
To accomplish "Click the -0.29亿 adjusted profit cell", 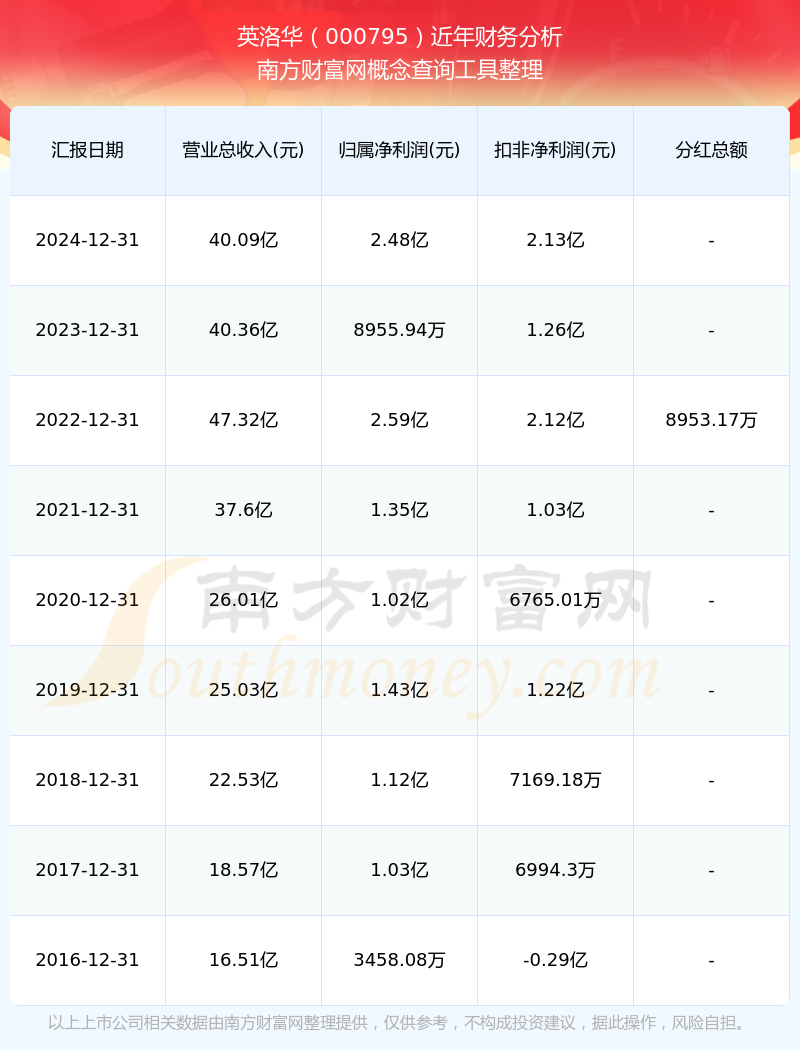I will 556,960.
